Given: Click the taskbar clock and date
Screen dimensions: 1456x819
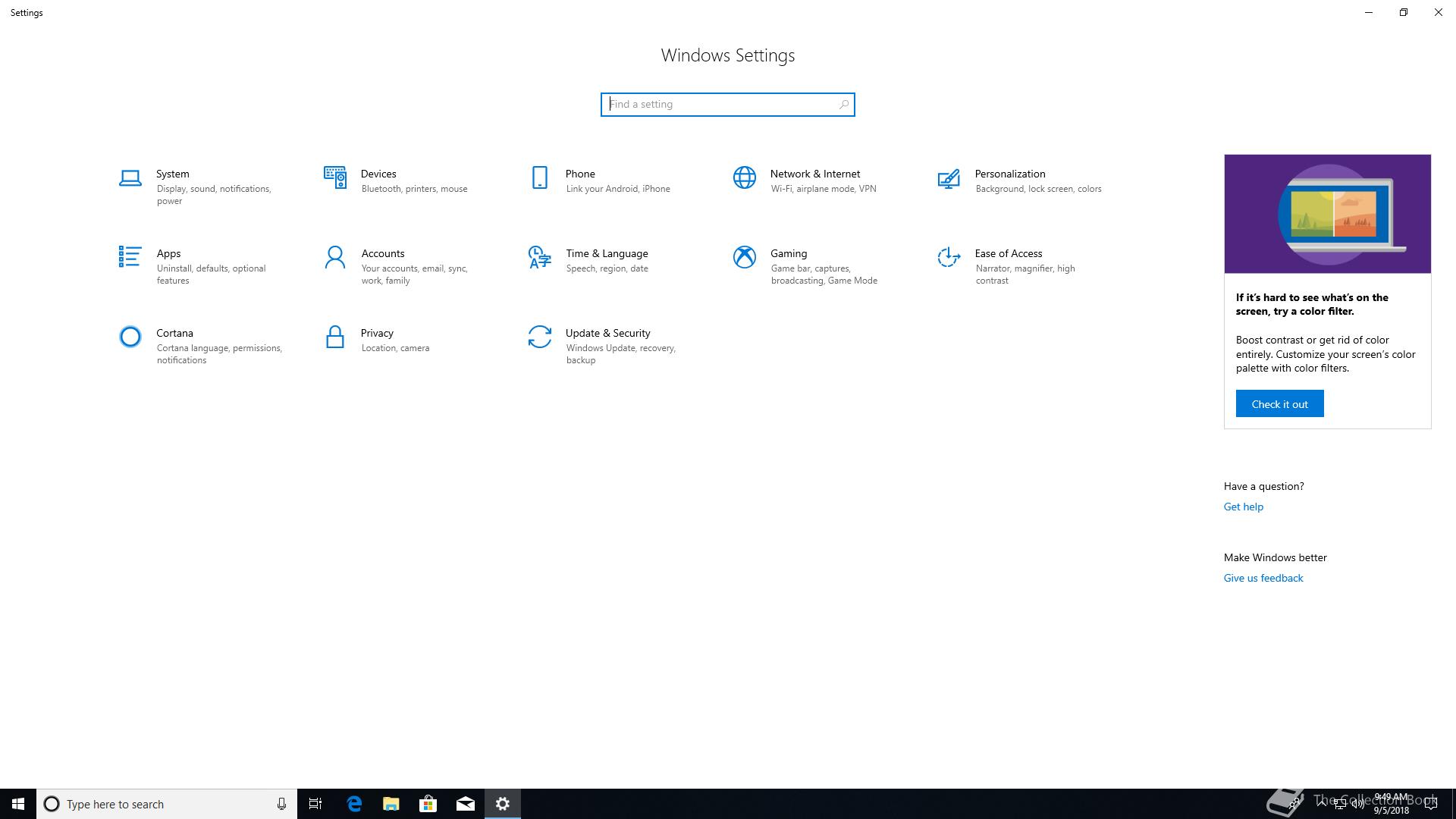Looking at the screenshot, I should (x=1392, y=804).
